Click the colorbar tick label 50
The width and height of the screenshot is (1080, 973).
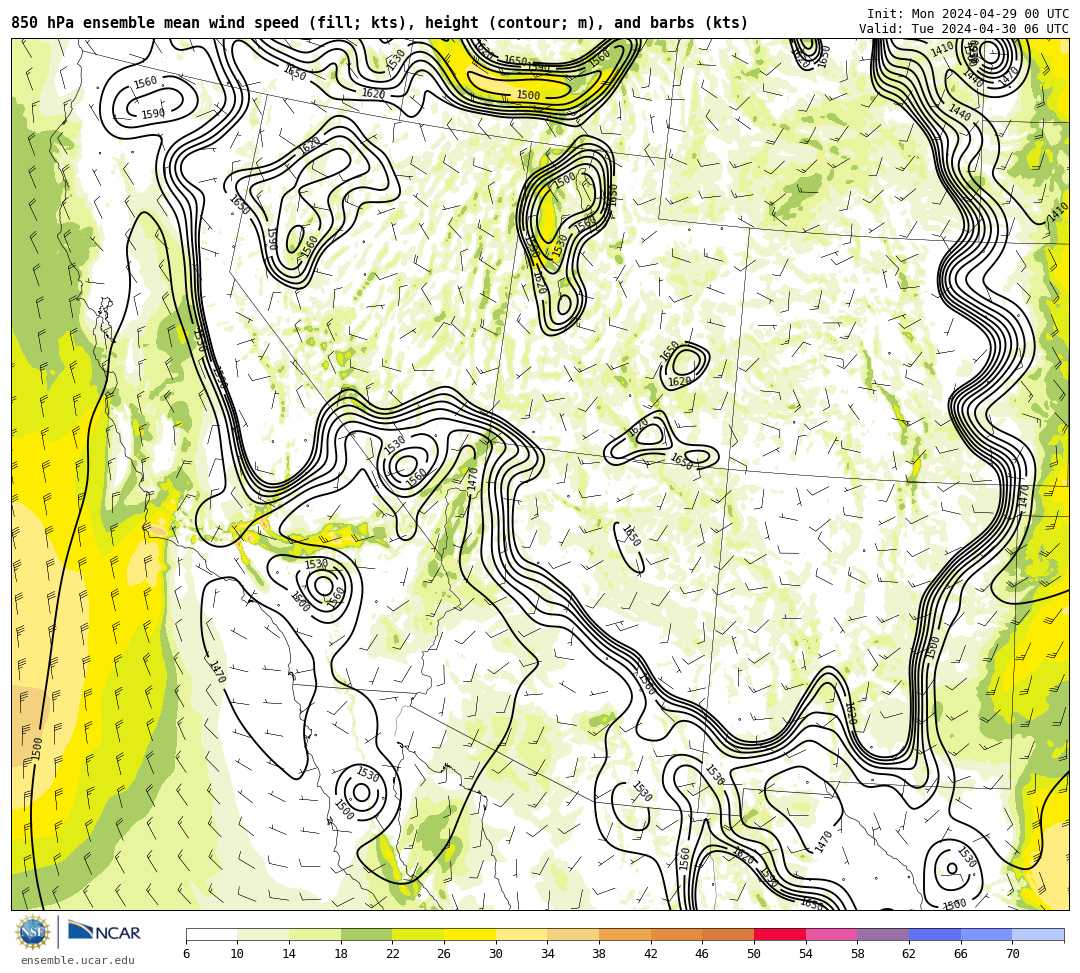[x=754, y=954]
